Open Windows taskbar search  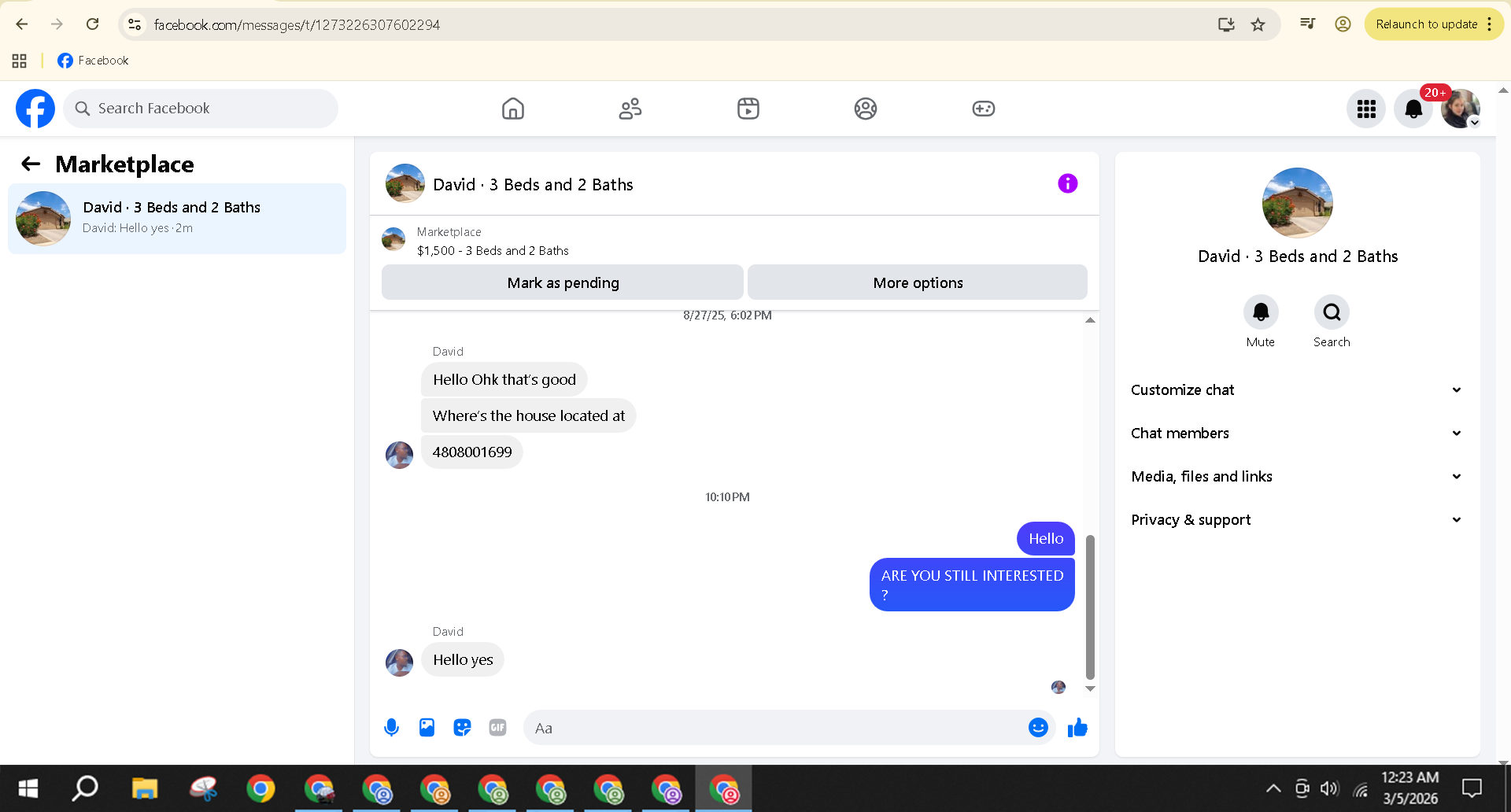click(85, 788)
